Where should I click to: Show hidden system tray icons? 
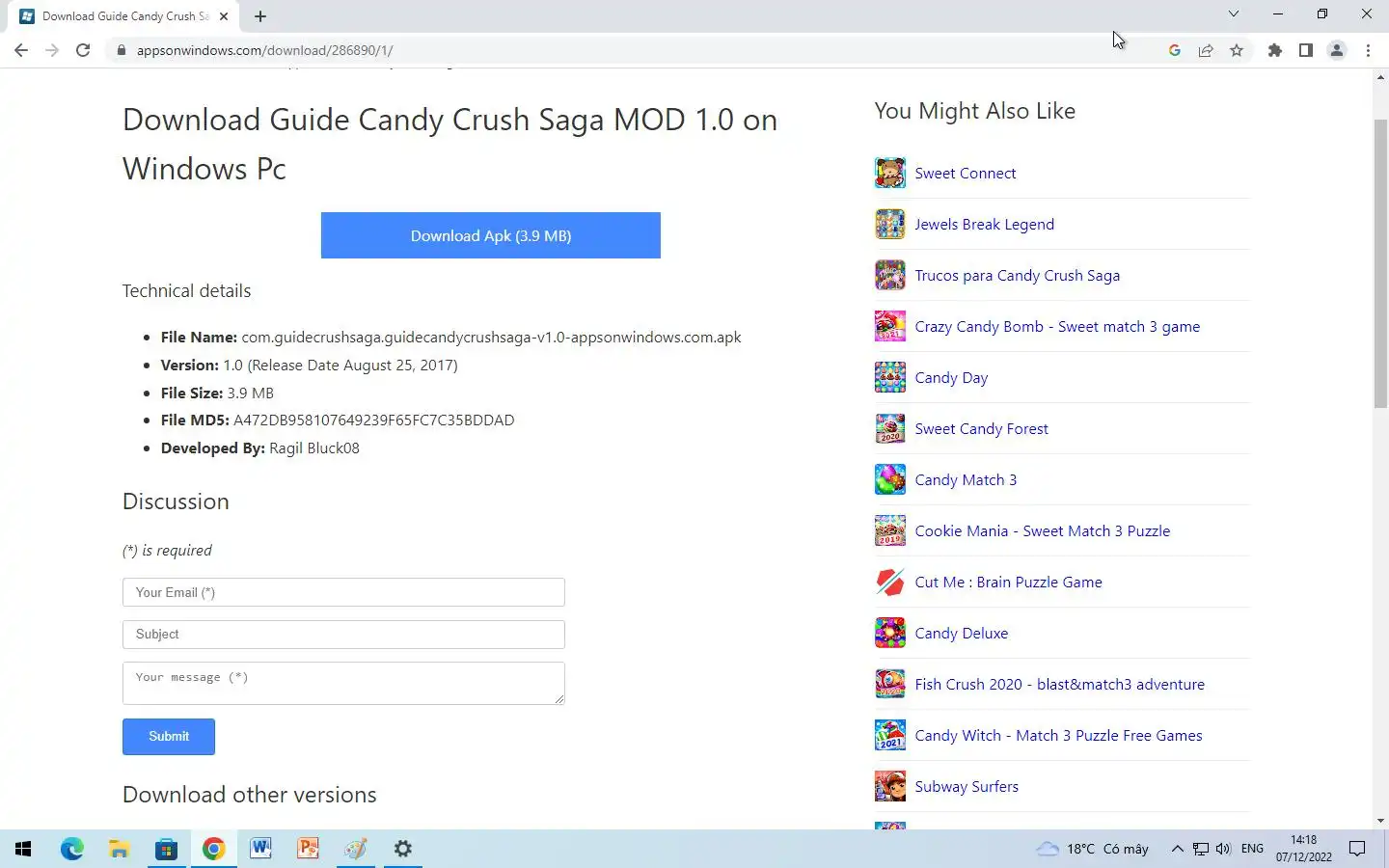coord(1177,849)
